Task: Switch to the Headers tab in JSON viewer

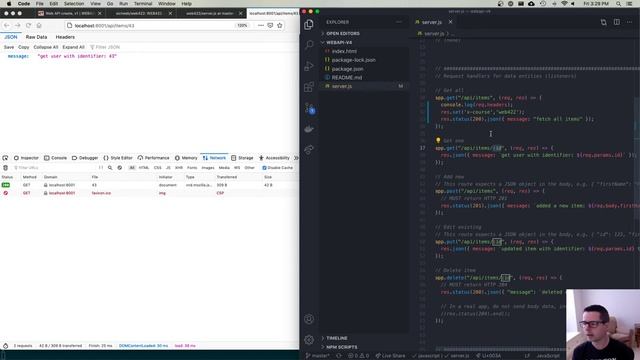Action: (65, 37)
